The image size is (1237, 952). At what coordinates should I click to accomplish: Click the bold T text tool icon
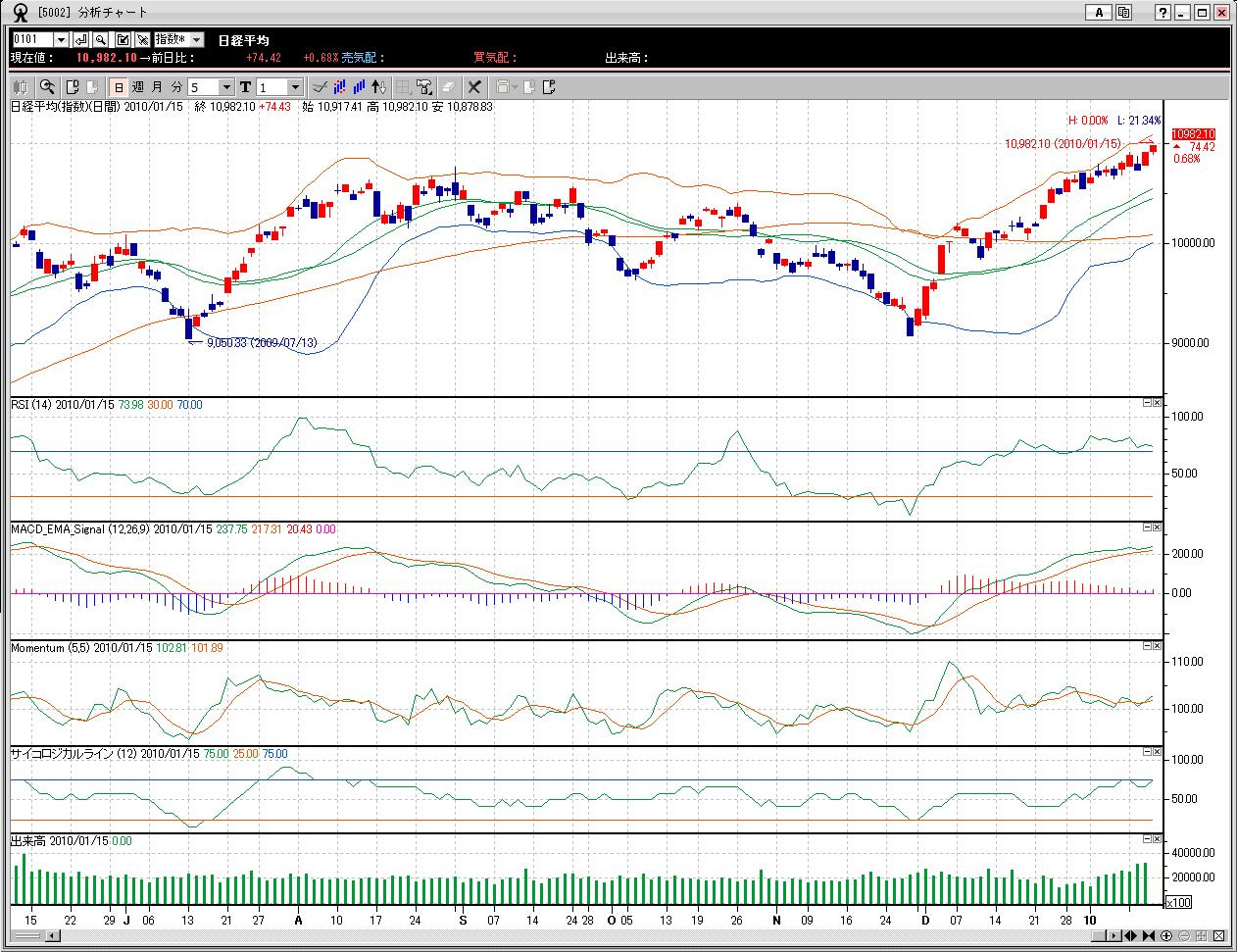(245, 87)
